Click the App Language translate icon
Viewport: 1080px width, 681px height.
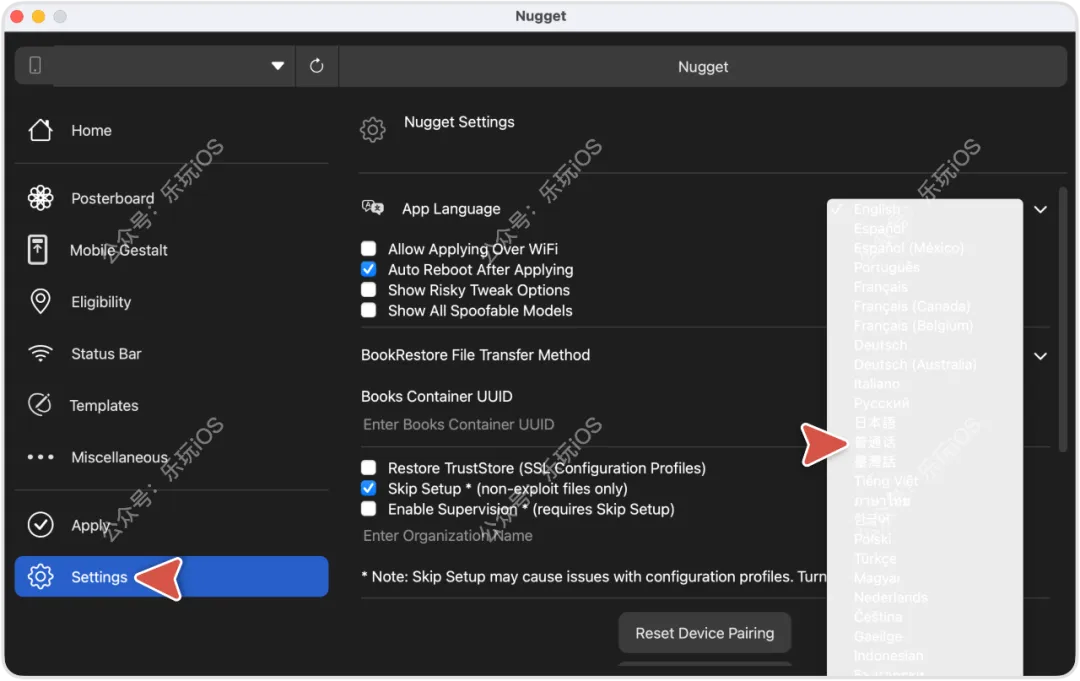tap(373, 208)
